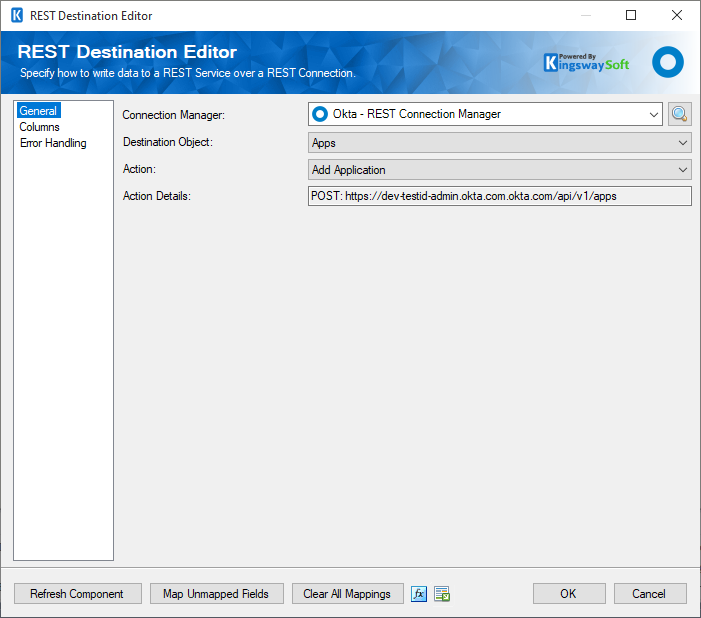This screenshot has height=618, width=701.
Task: Click the Destination Object label
Action: click(x=168, y=142)
